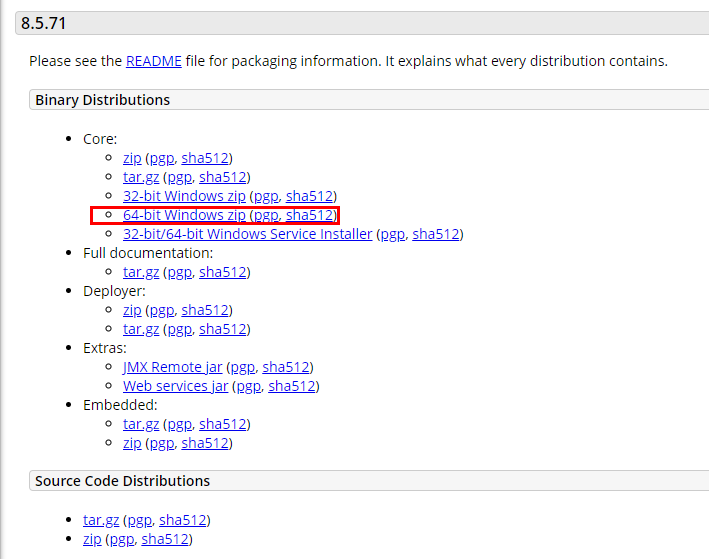Open sha512 for Source Code zip

click(165, 539)
